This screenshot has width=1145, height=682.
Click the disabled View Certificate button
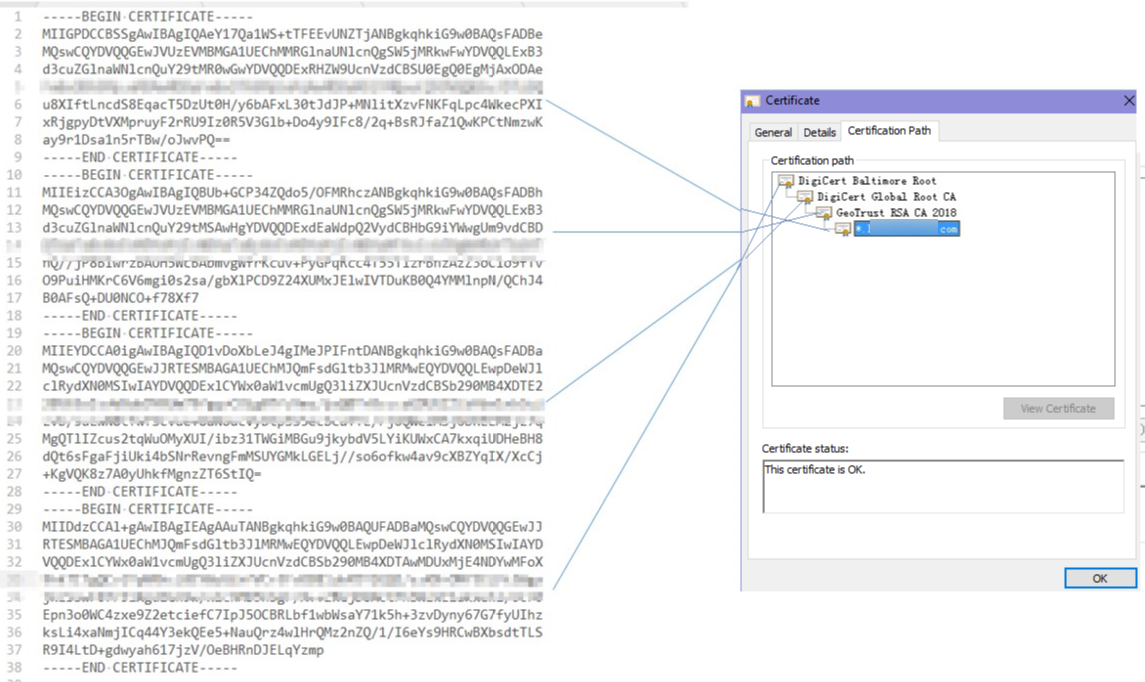tap(1058, 408)
